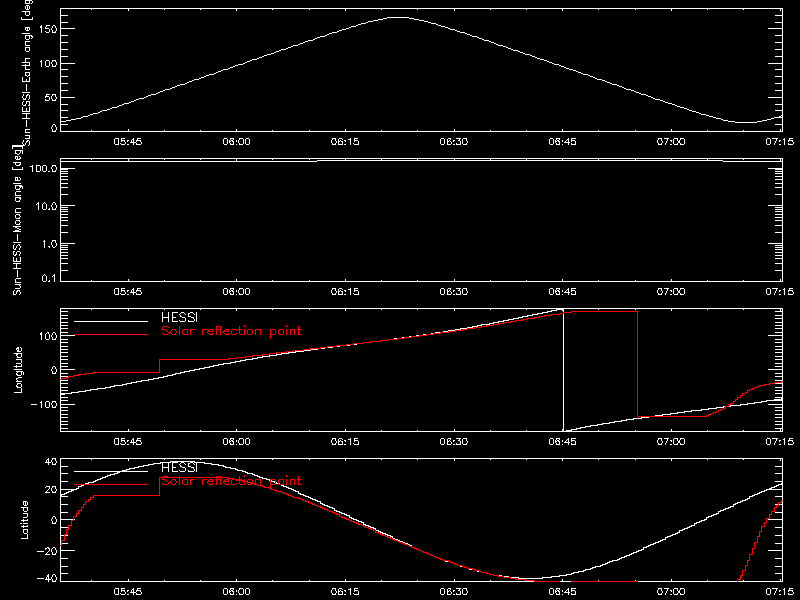Click 07:15 time label under Moon angle plot
The width and height of the screenshot is (800, 600).
tap(780, 291)
